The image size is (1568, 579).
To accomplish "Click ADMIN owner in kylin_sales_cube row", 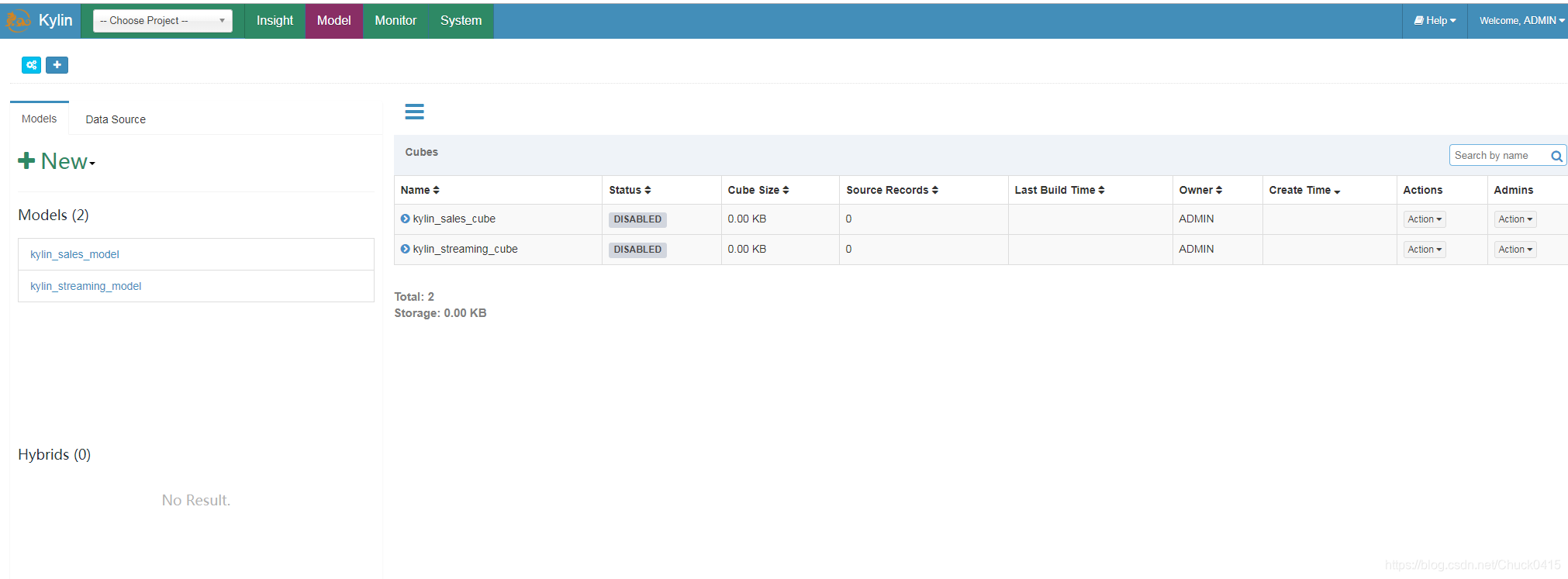I will coord(1197,219).
